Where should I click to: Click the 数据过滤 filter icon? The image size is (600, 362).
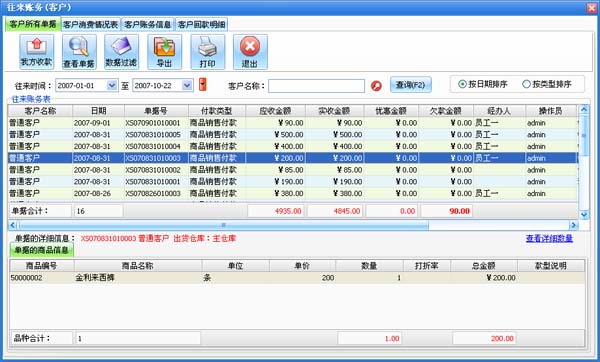(x=121, y=52)
